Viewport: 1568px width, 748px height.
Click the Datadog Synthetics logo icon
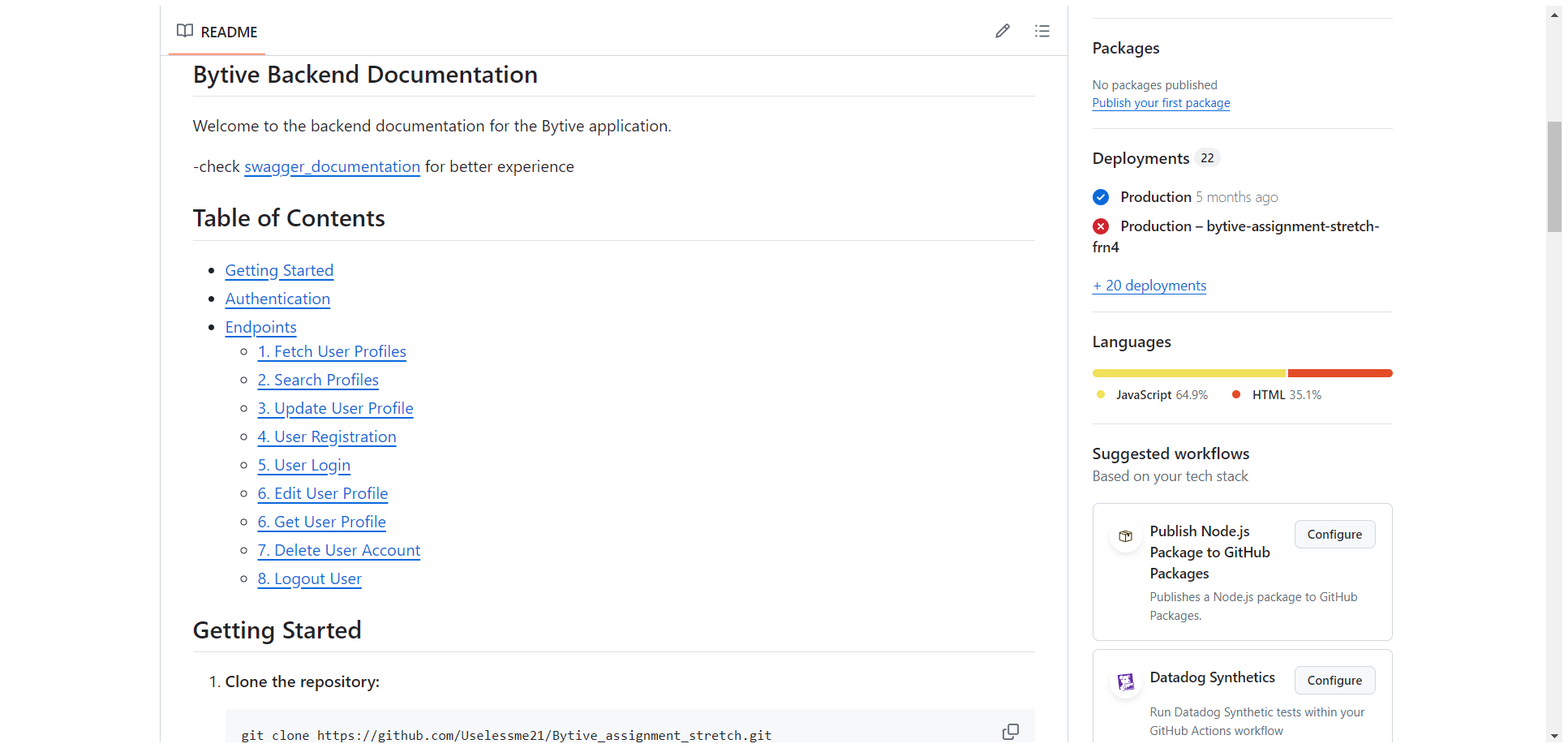tap(1126, 682)
